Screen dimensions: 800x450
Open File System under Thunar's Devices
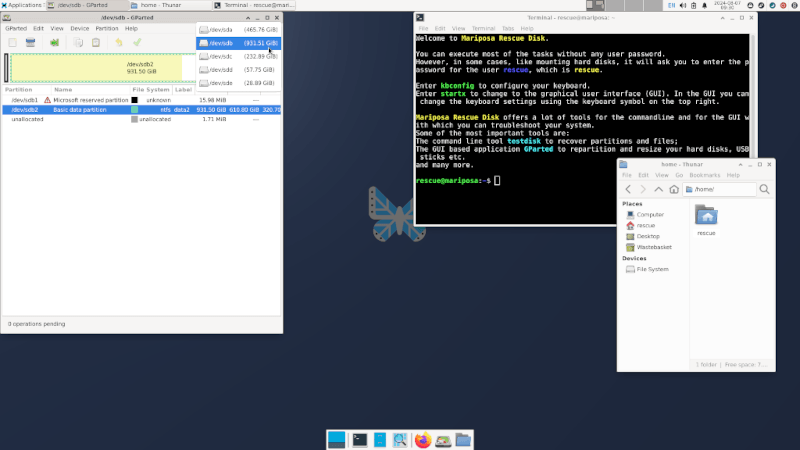coord(652,269)
